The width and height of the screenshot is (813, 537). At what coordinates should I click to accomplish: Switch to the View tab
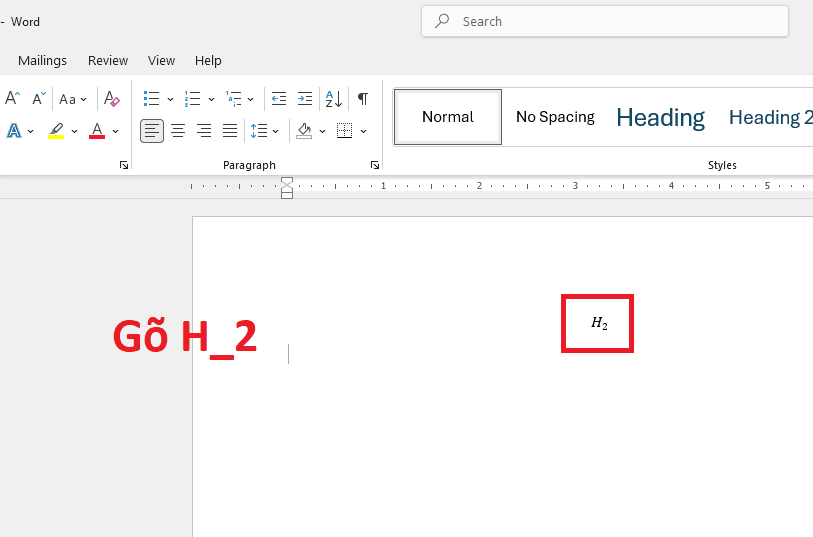(x=161, y=61)
